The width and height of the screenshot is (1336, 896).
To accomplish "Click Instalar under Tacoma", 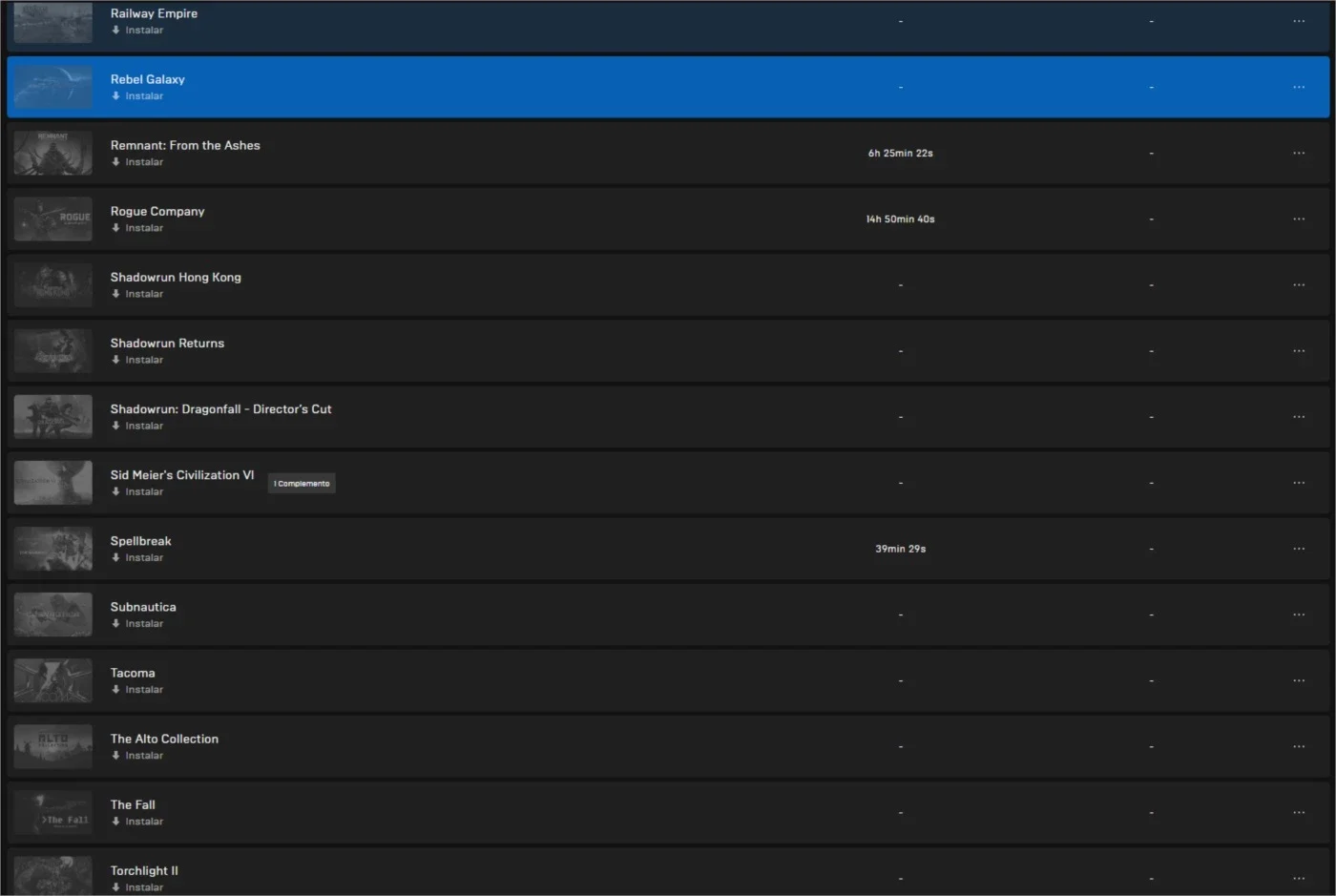I will pyautogui.click(x=137, y=689).
